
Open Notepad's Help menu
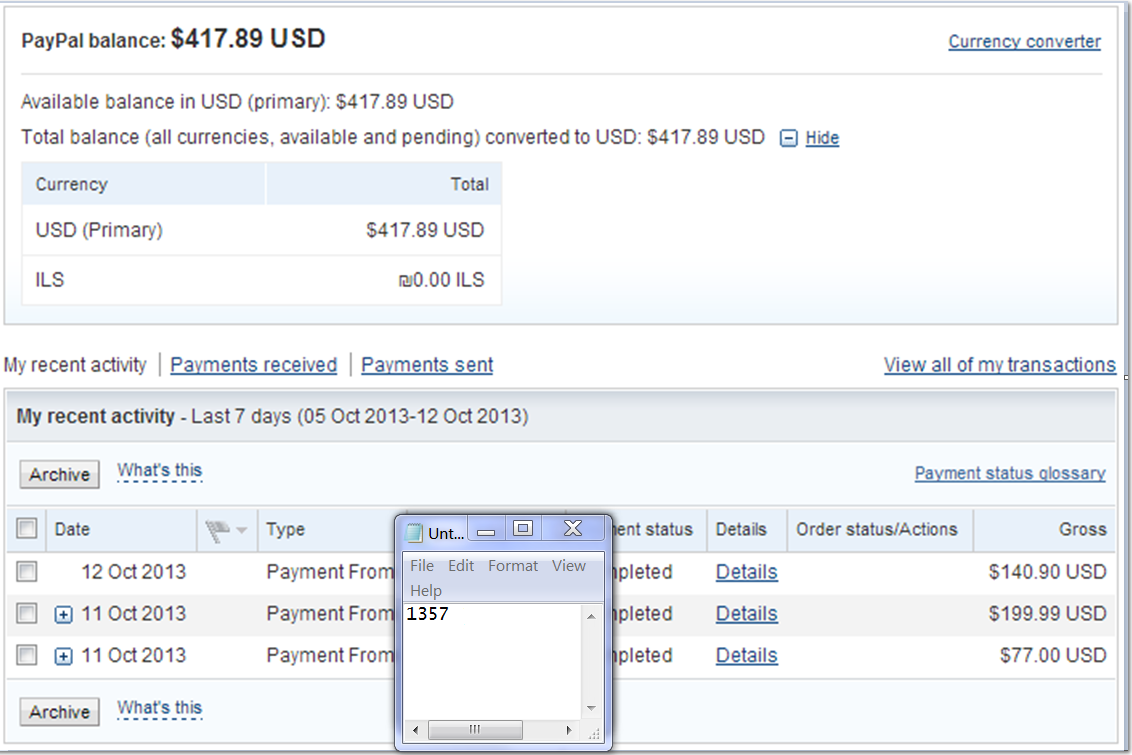coord(425,590)
